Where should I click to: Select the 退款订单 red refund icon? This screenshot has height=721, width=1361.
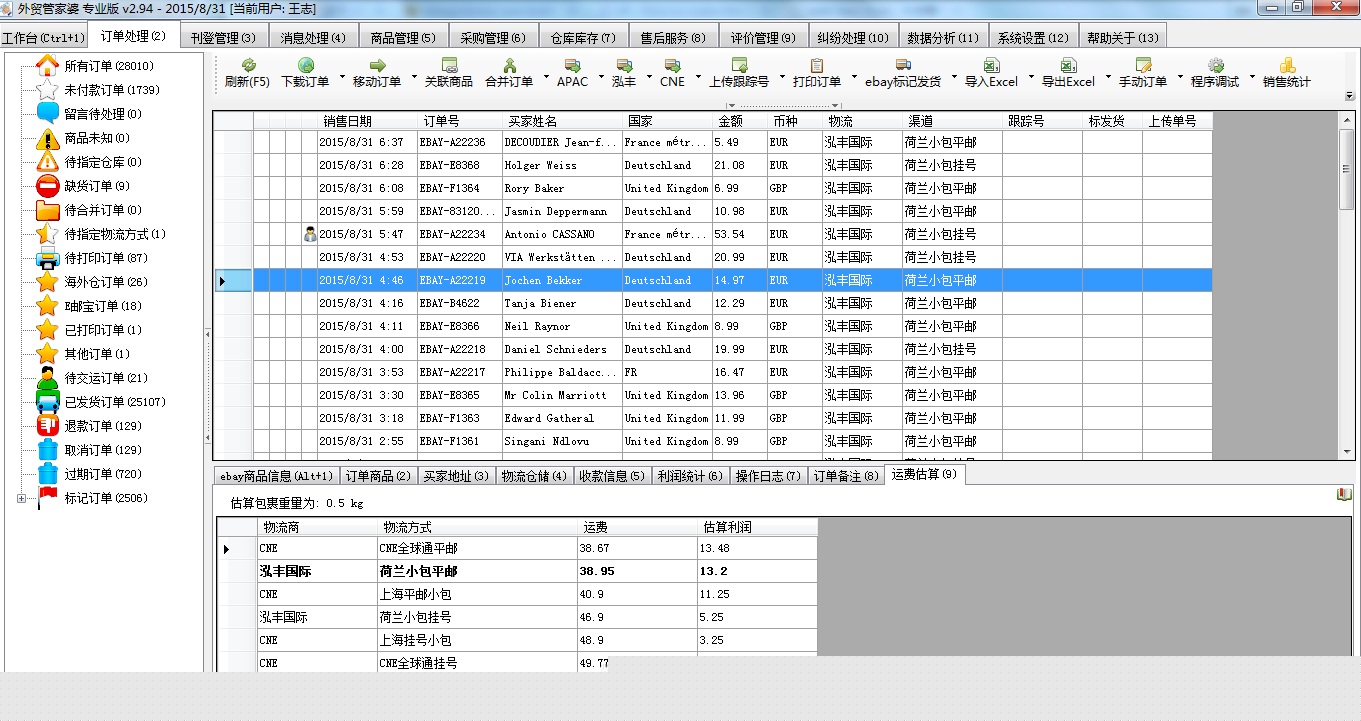(47, 426)
